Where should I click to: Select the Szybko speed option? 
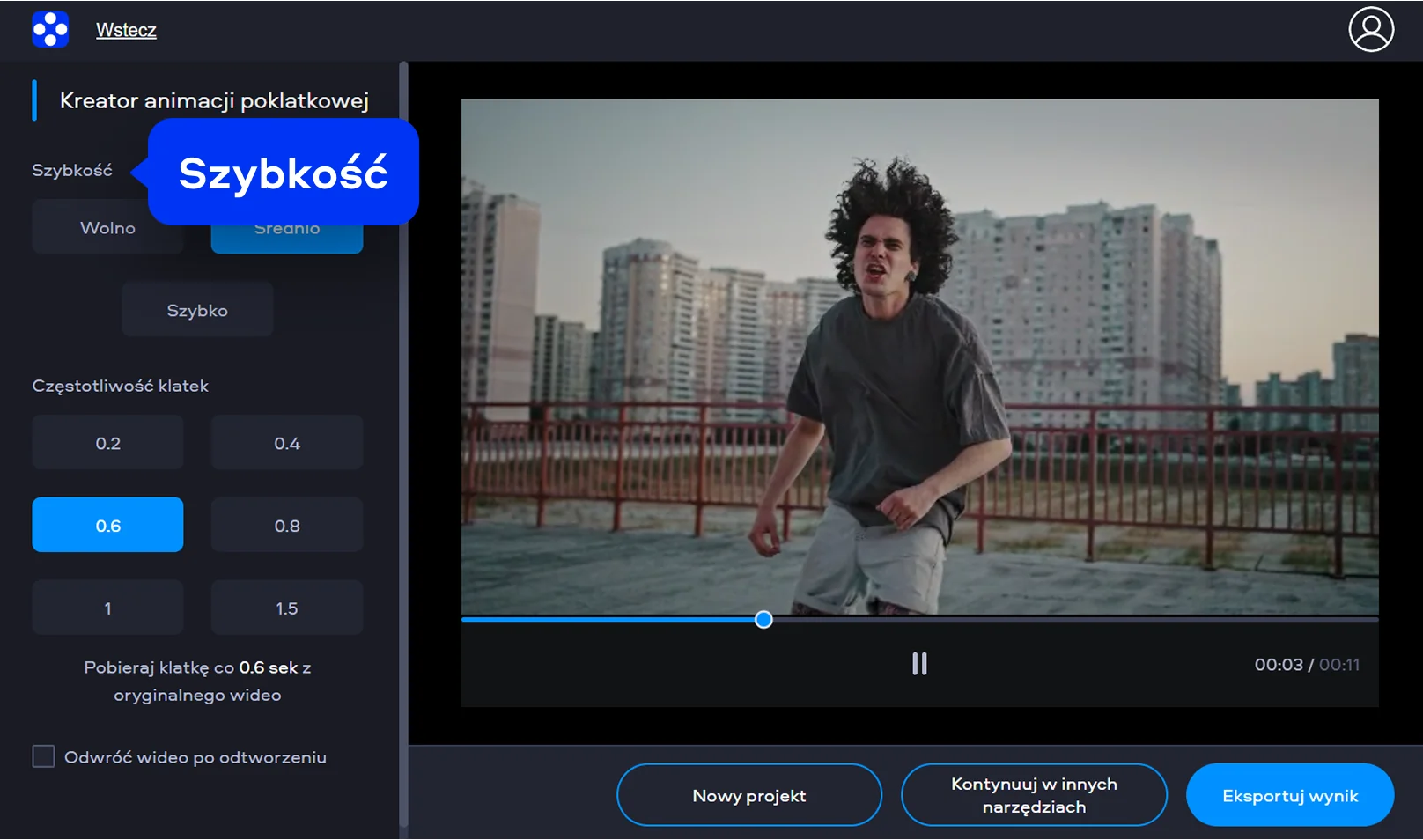pyautogui.click(x=197, y=310)
